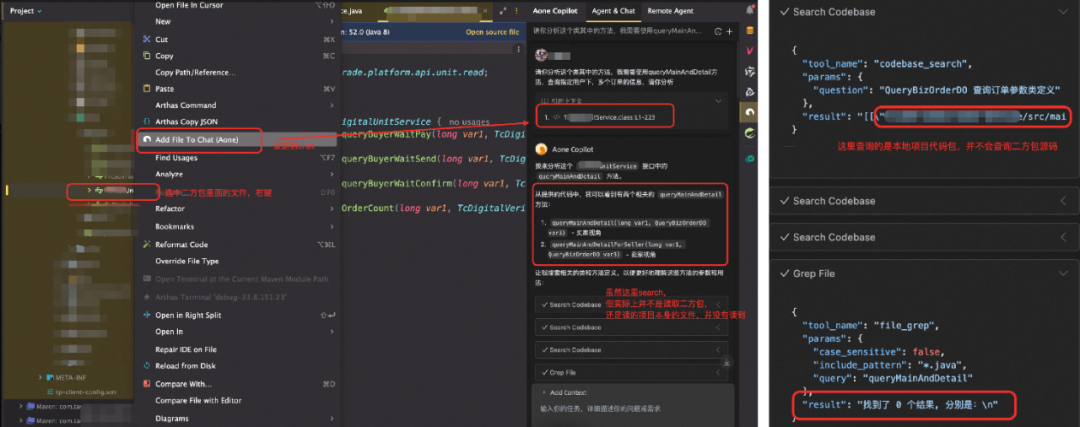Click the Compare With icon

coord(146,383)
